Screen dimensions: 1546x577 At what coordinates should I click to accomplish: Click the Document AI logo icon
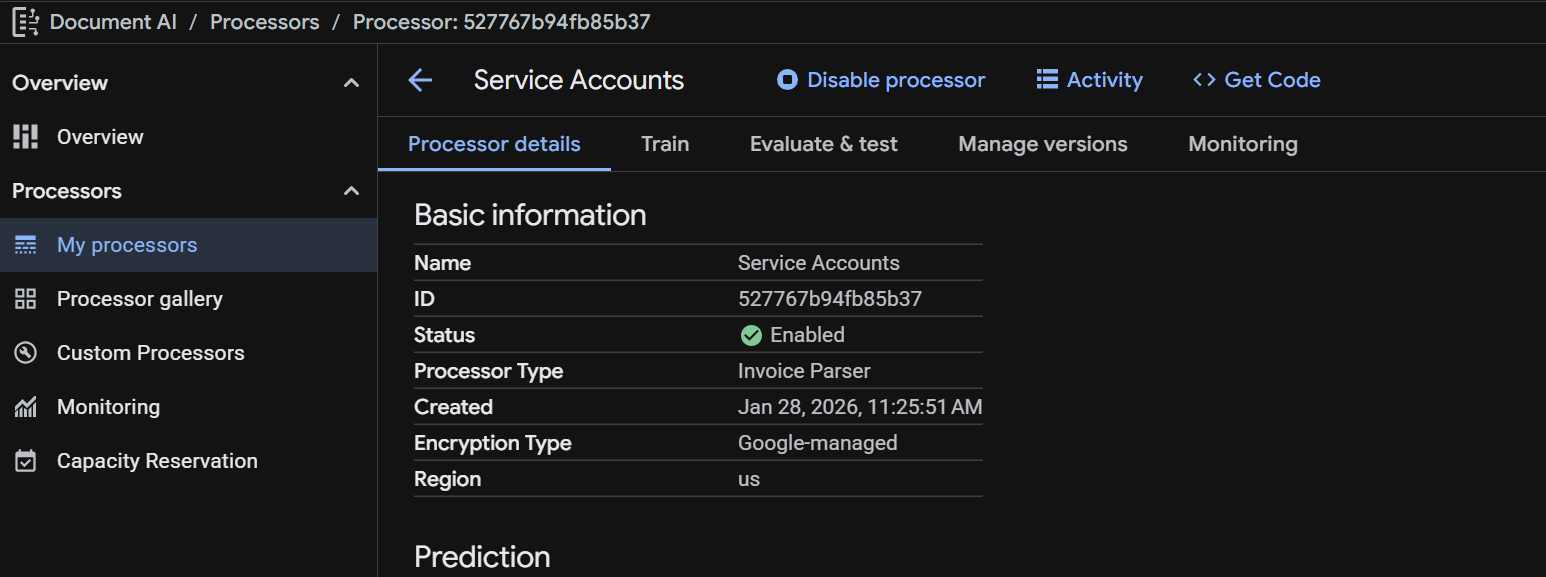tap(25, 22)
